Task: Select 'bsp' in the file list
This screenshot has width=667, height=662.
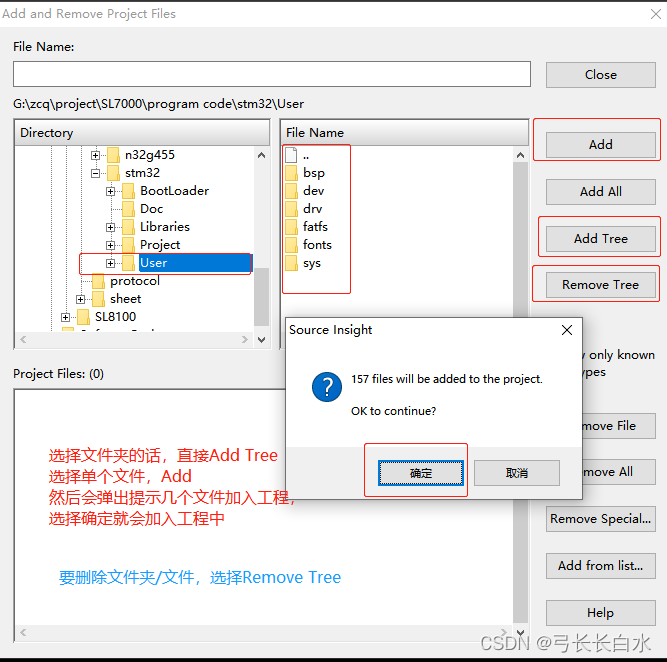Action: tap(314, 173)
